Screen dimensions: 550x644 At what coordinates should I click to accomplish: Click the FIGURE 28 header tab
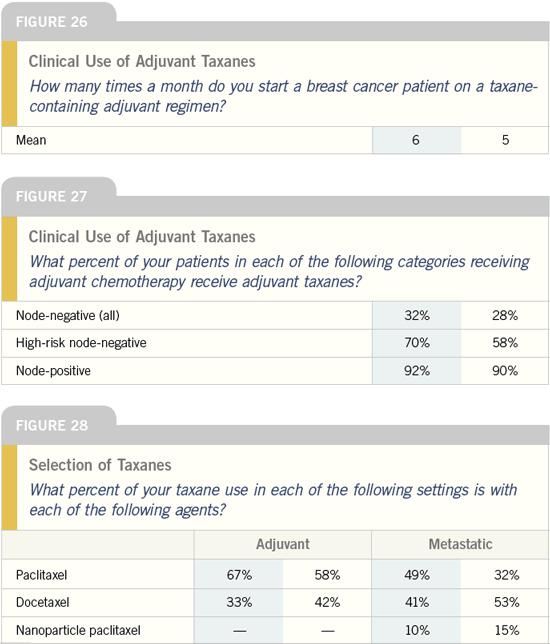[x=52, y=425]
